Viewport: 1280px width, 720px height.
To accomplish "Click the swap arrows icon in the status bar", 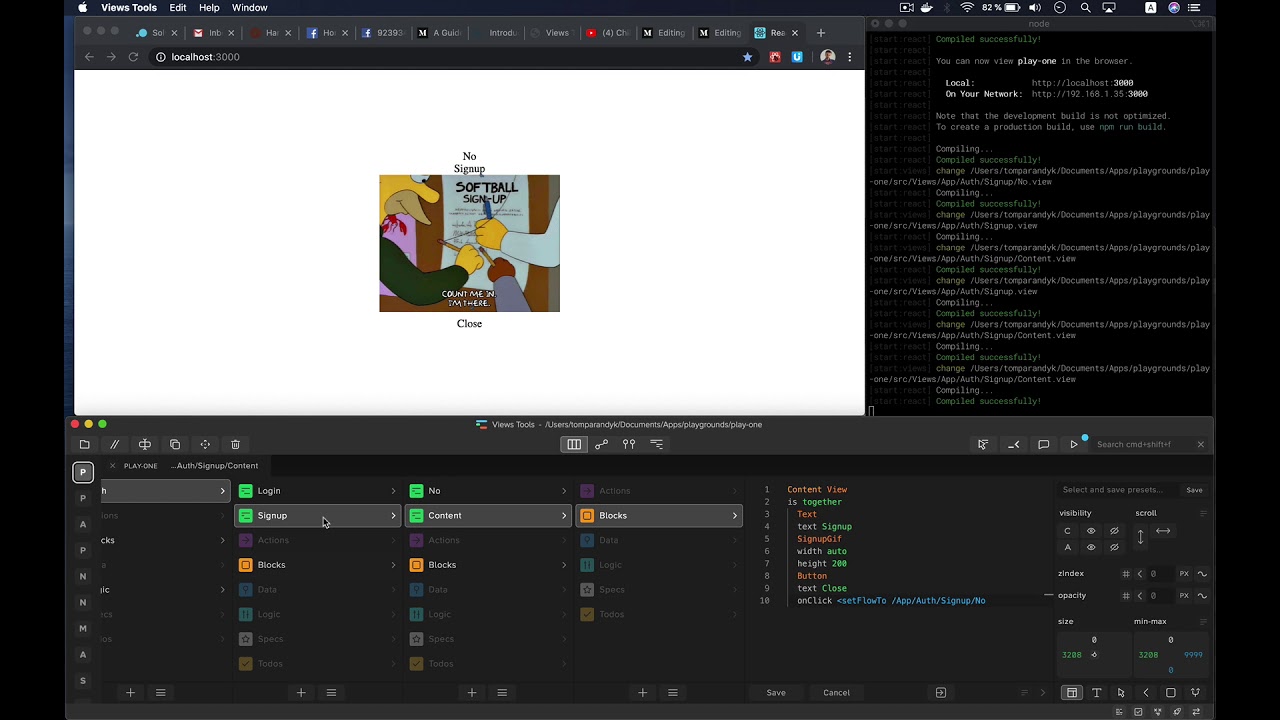I will tap(1196, 712).
